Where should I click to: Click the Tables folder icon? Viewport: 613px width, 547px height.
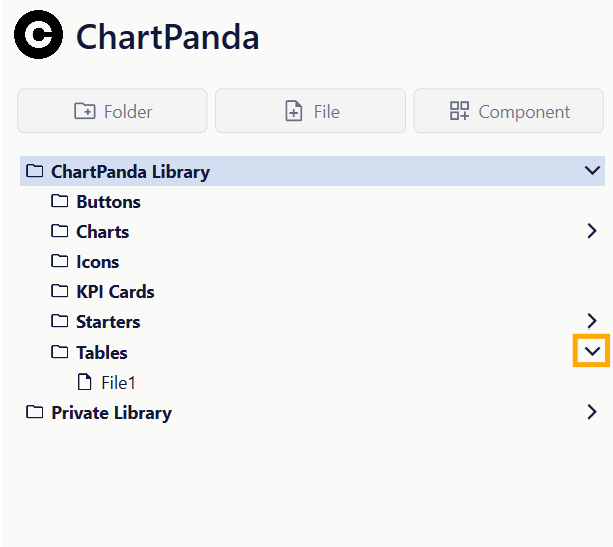(60, 352)
